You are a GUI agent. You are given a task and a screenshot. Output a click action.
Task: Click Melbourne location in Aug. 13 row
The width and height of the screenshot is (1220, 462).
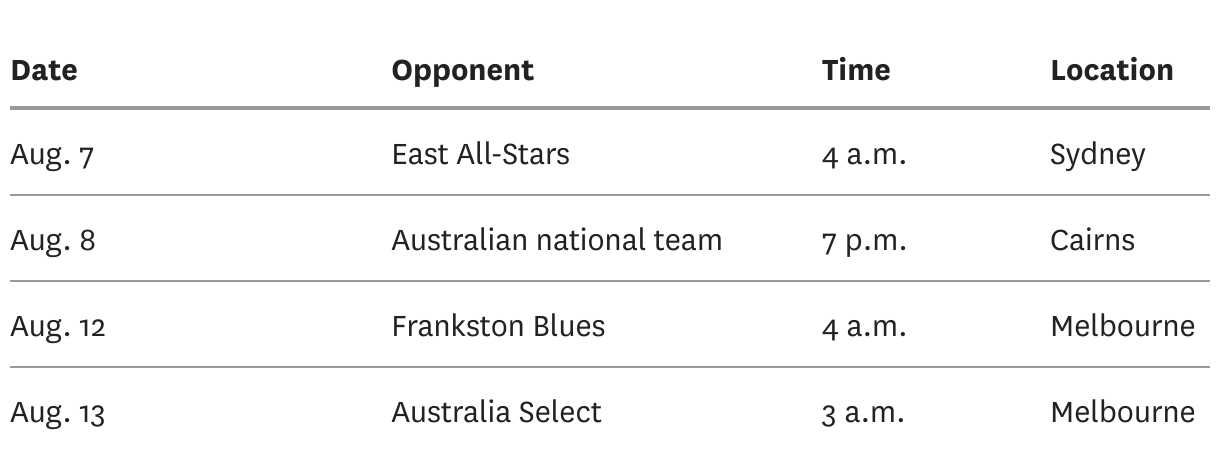pyautogui.click(x=1122, y=413)
